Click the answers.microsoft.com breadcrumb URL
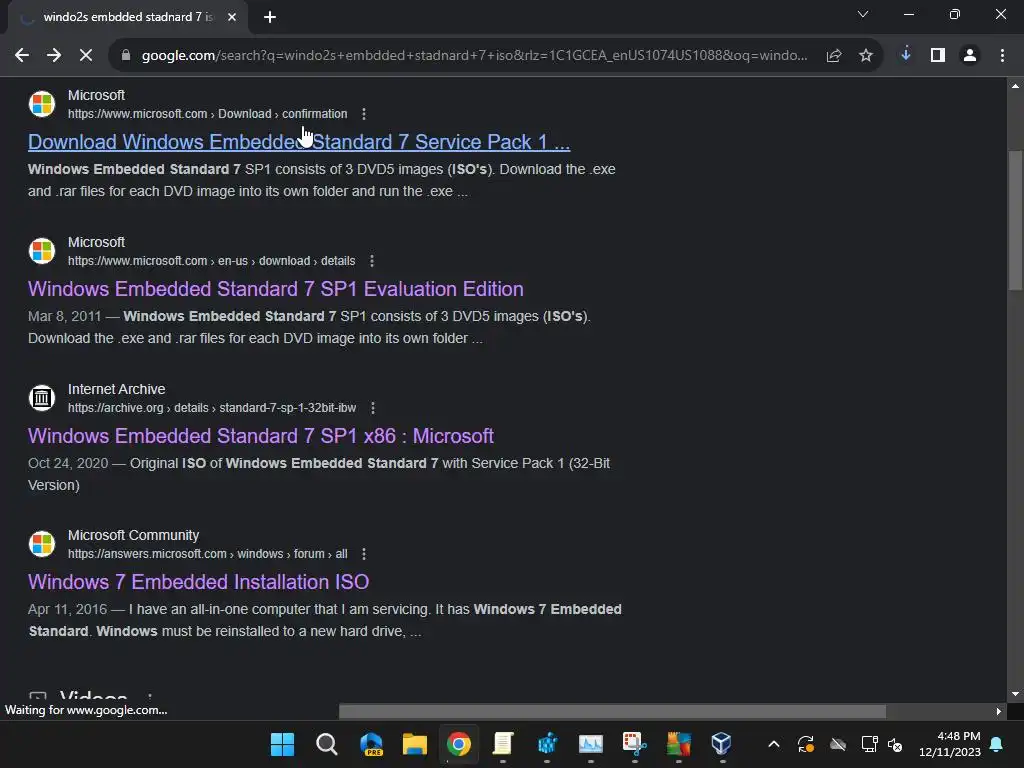Image resolution: width=1024 pixels, height=768 pixels. pos(207,554)
